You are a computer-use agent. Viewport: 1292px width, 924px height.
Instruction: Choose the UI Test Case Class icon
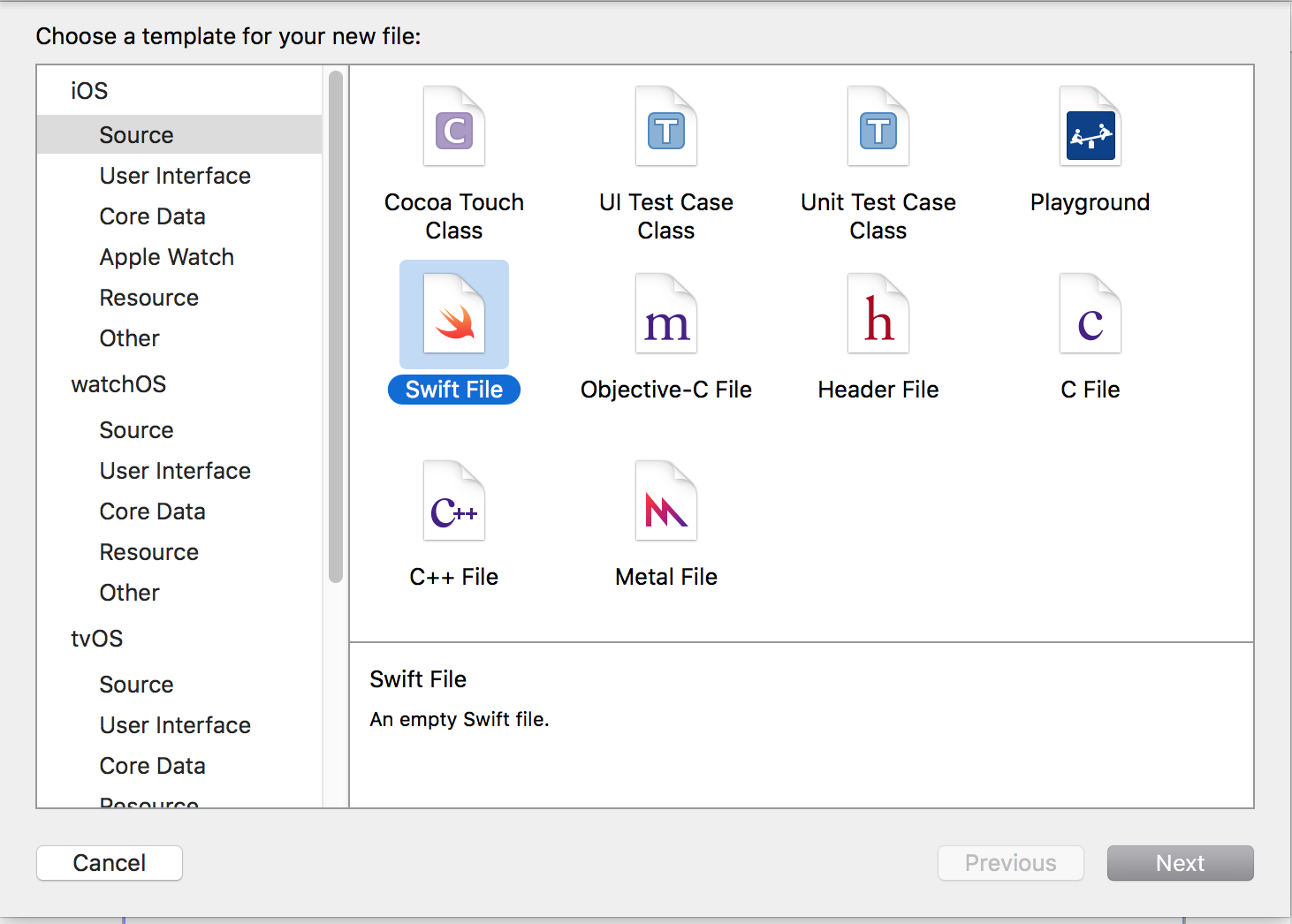click(666, 126)
